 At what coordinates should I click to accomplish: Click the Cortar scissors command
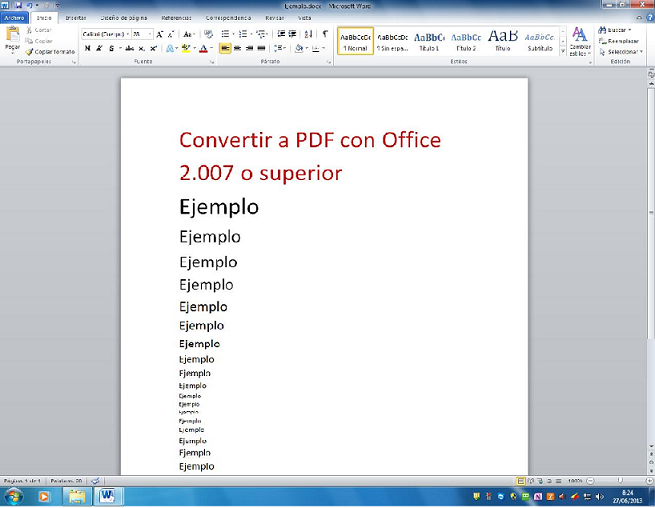pos(38,30)
